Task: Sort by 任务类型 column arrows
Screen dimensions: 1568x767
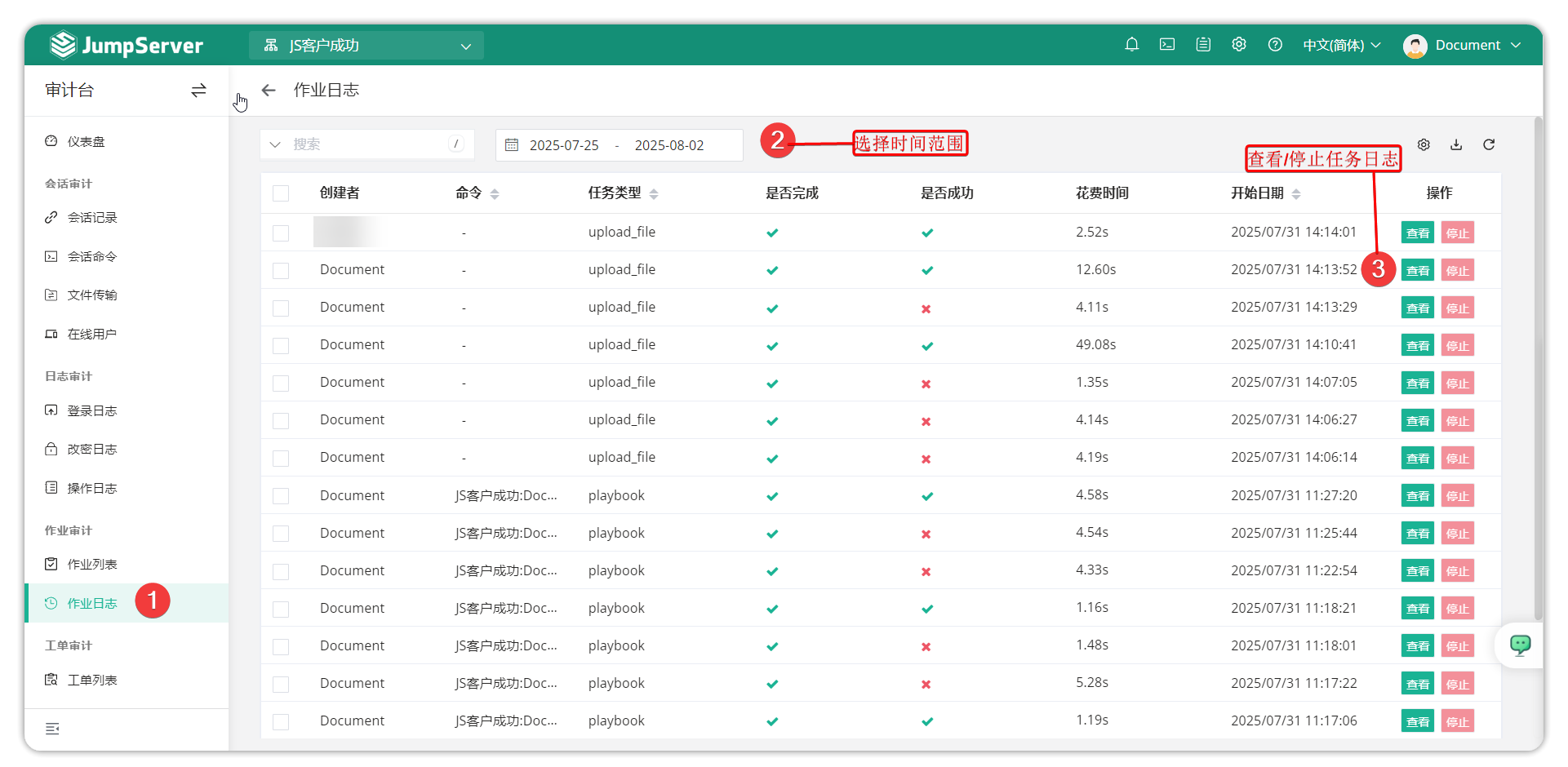Action: pos(654,193)
